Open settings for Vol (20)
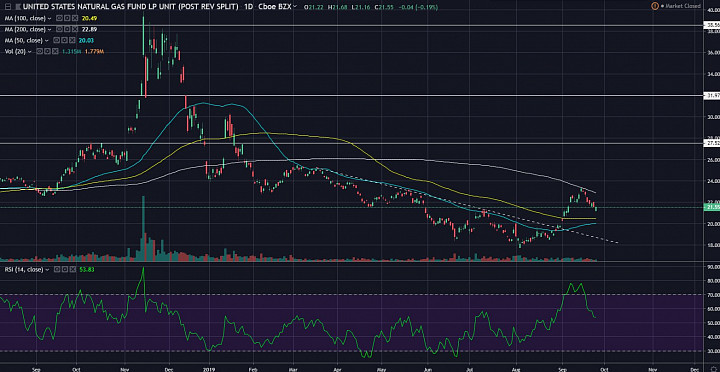720x372 pixels. pyautogui.click(x=47, y=51)
